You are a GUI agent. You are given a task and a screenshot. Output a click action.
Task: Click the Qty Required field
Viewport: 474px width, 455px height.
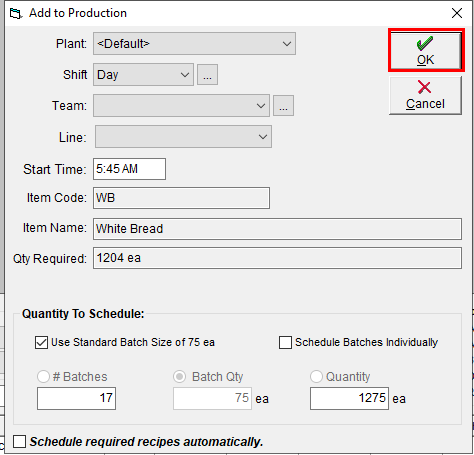[x=277, y=258]
